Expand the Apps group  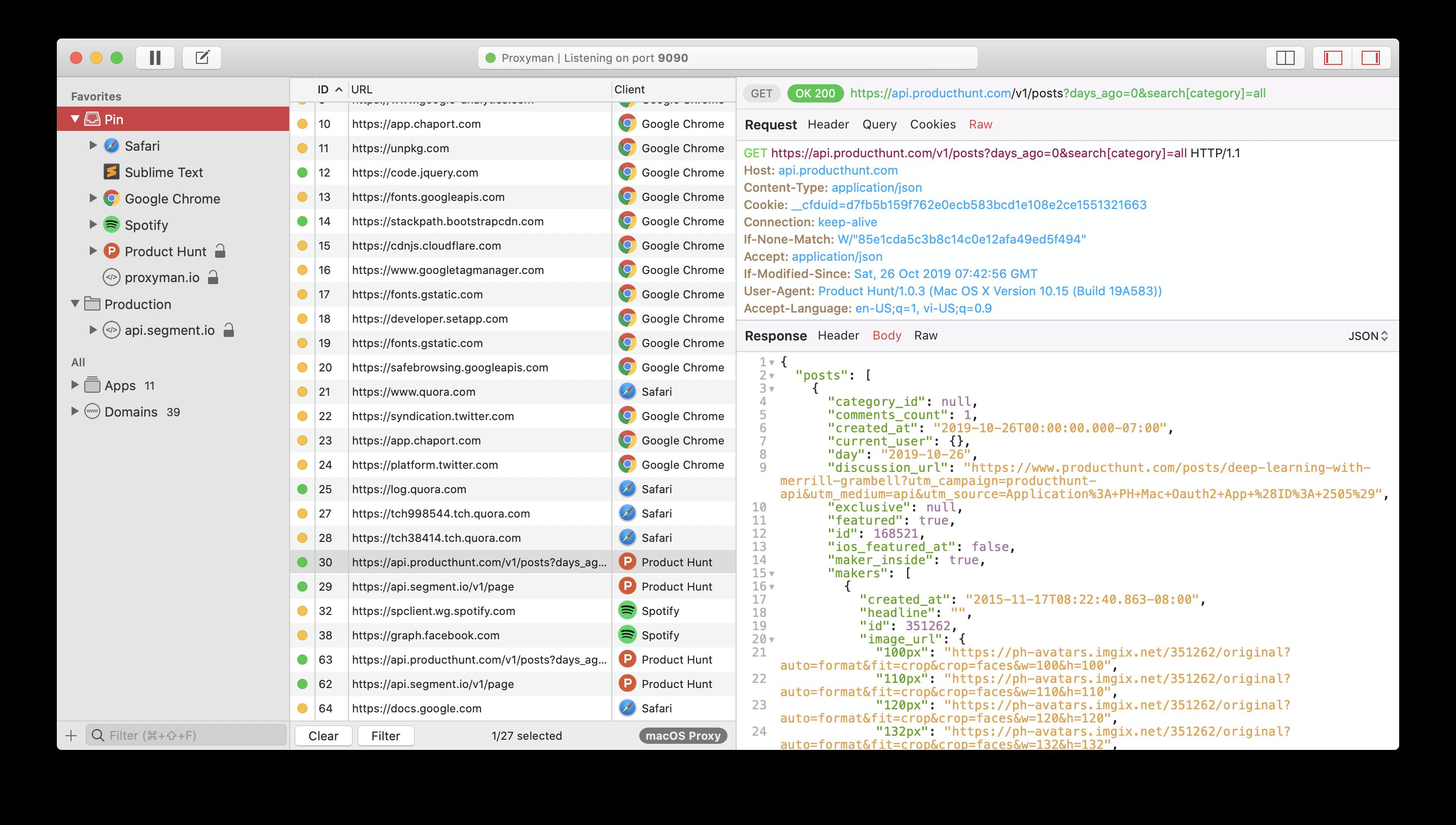click(75, 385)
